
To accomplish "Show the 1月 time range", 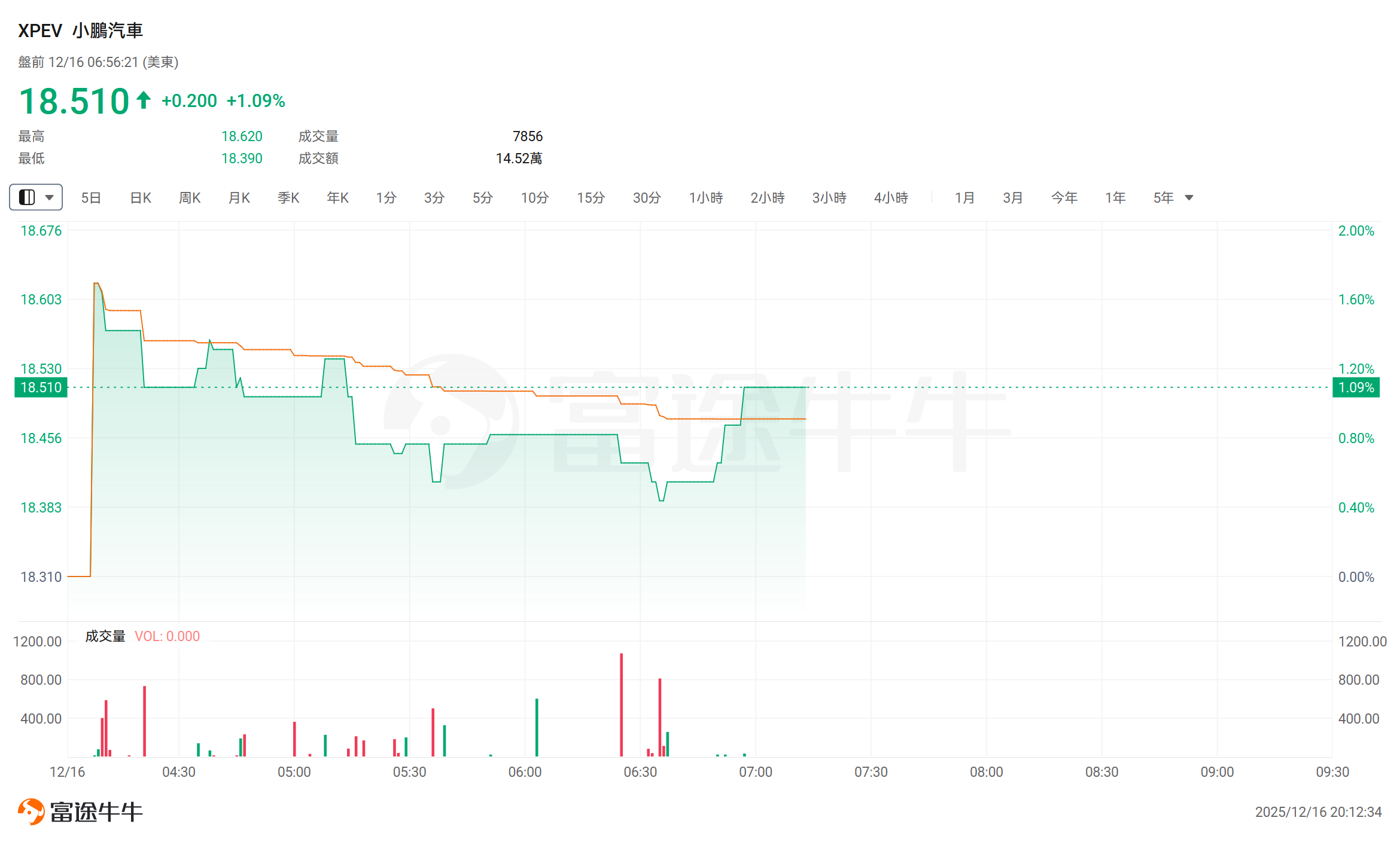I will pyautogui.click(x=964, y=198).
